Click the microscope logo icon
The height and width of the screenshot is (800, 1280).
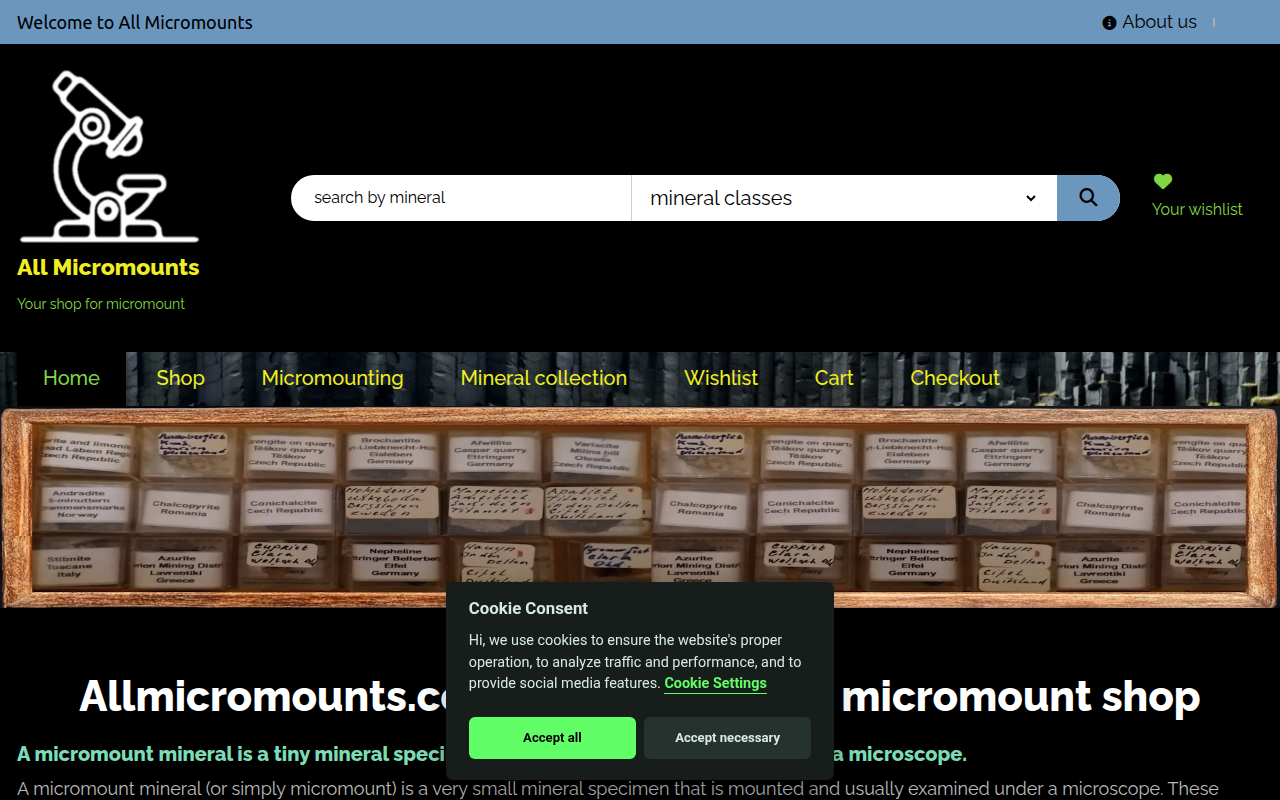pos(110,156)
